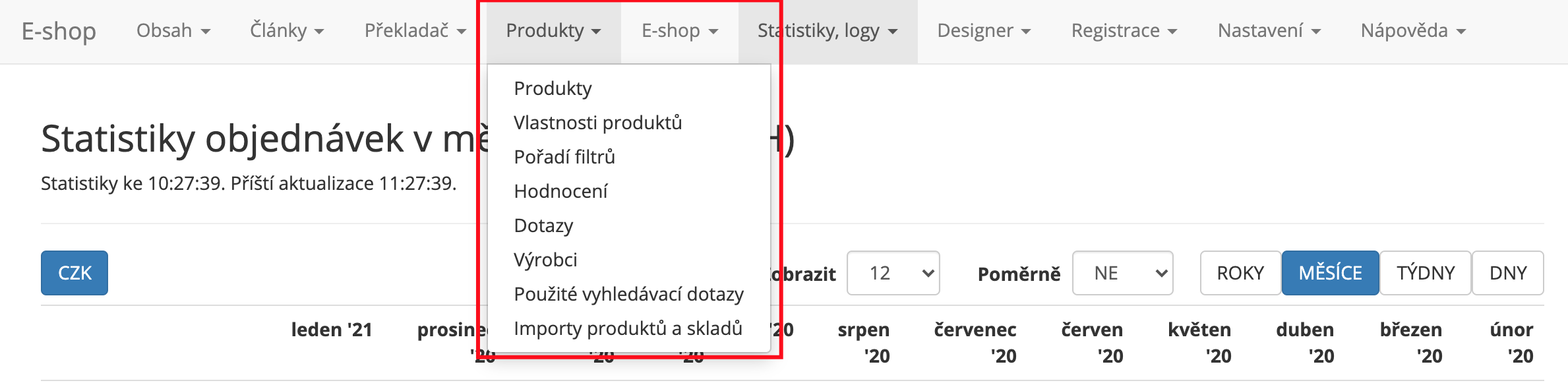Switch the view to ROKY
Viewport: 1568px width, 389px height.
1240,273
